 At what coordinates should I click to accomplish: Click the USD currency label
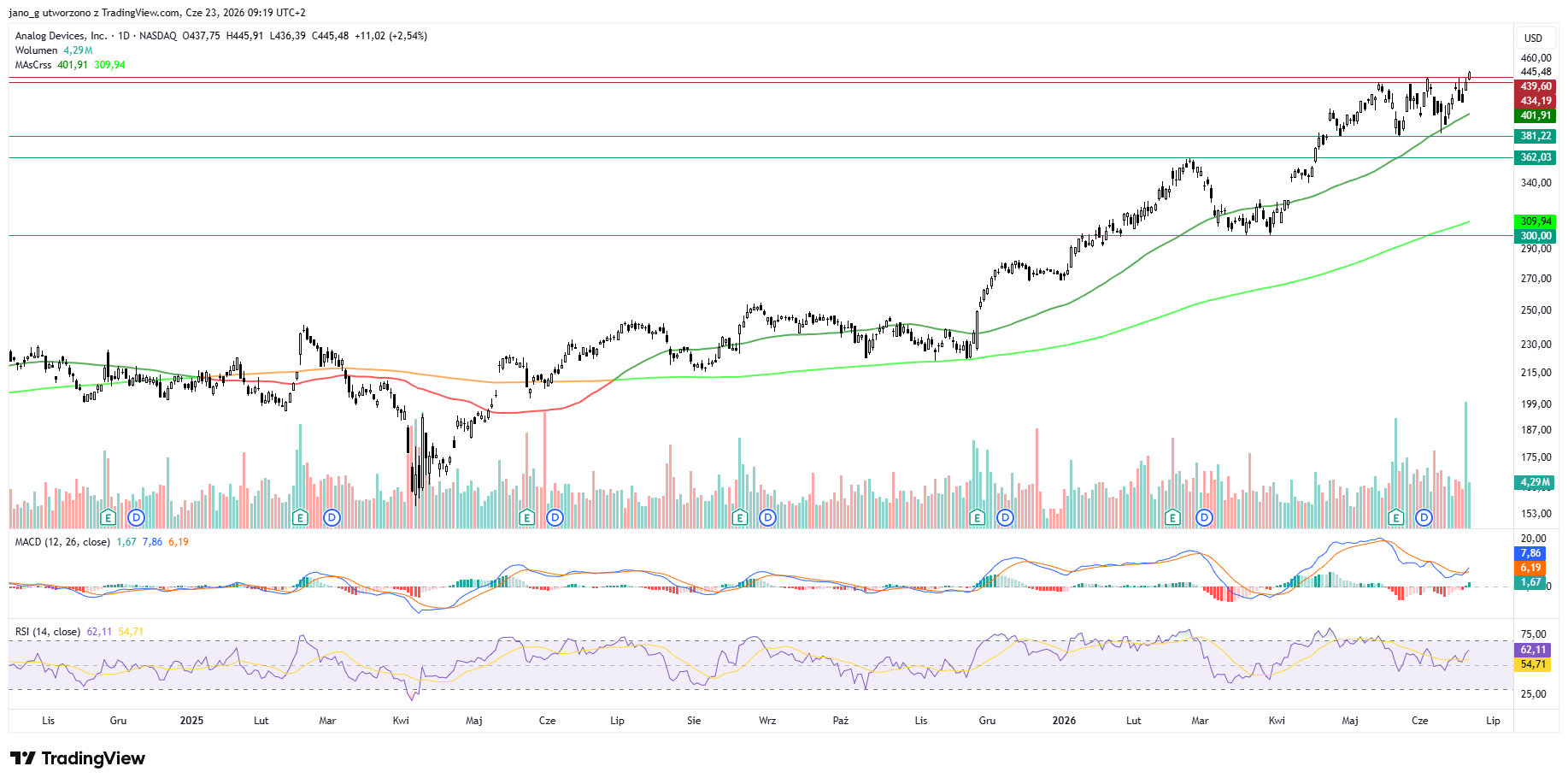point(1534,38)
